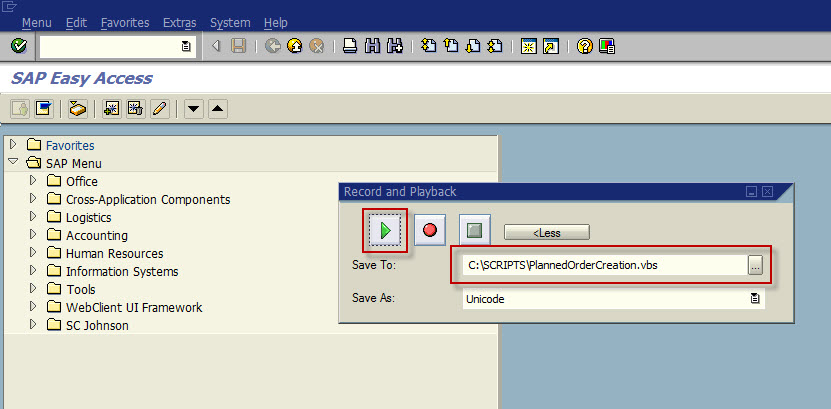Expand the Favorites tree folder

[13, 144]
